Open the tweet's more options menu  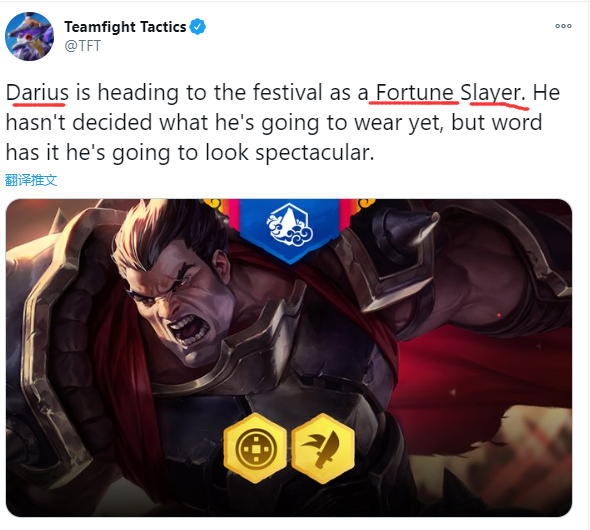click(563, 26)
